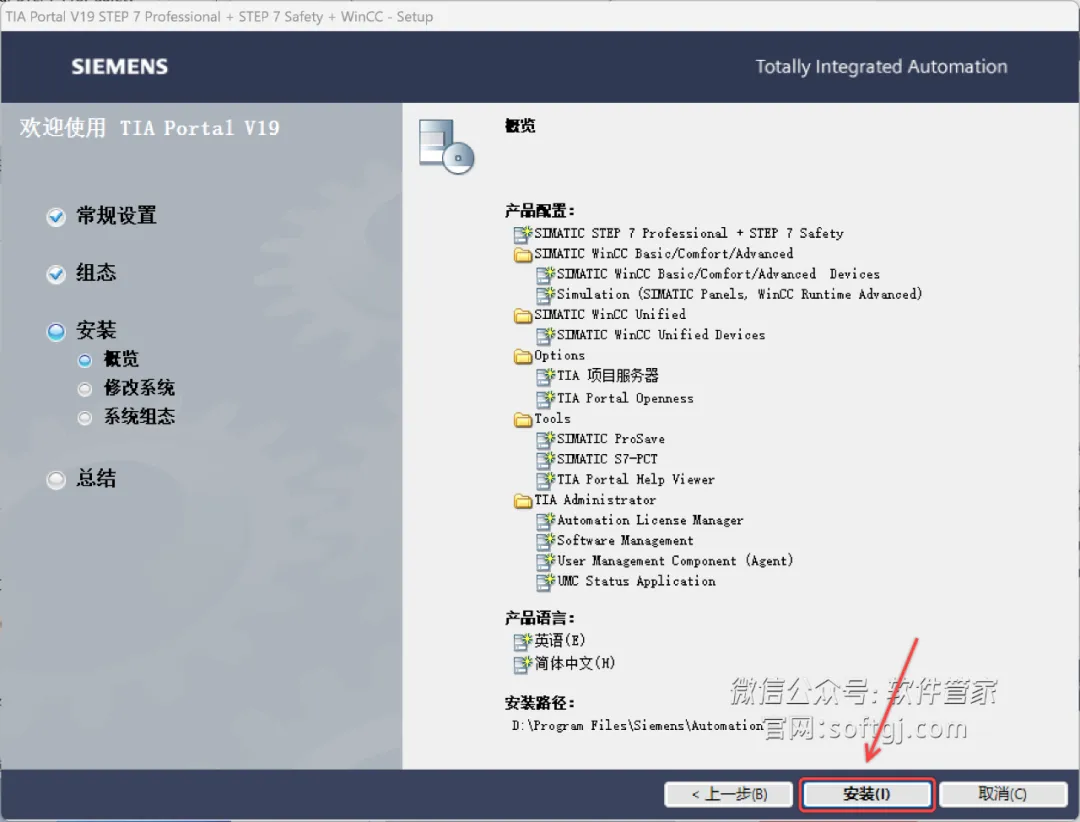Select the 安装 step indicator
This screenshot has height=822, width=1080.
(x=56, y=331)
